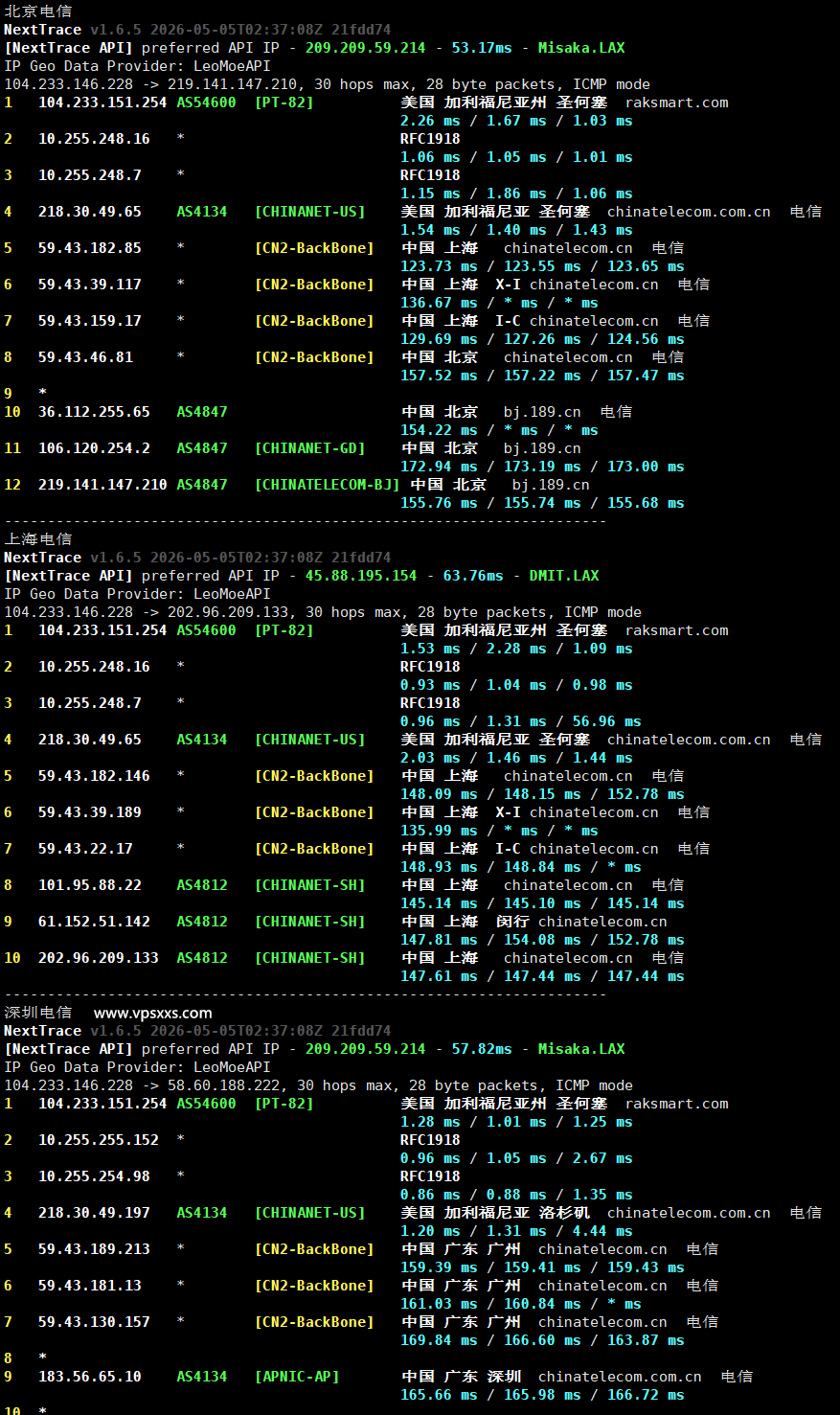Viewport: 840px width, 1415px height.
Task: Select hop IP 59.43.159.17
Action: pos(90,321)
